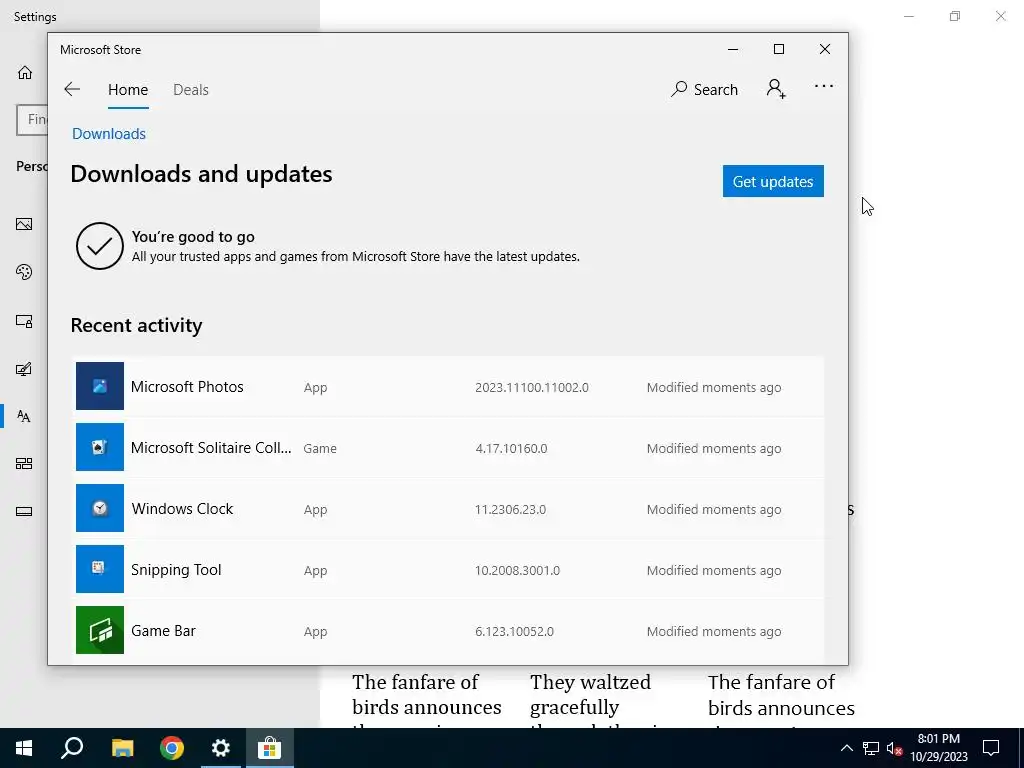Open the taskbar clock and date
Viewport: 1024px width, 768px height.
(938, 748)
